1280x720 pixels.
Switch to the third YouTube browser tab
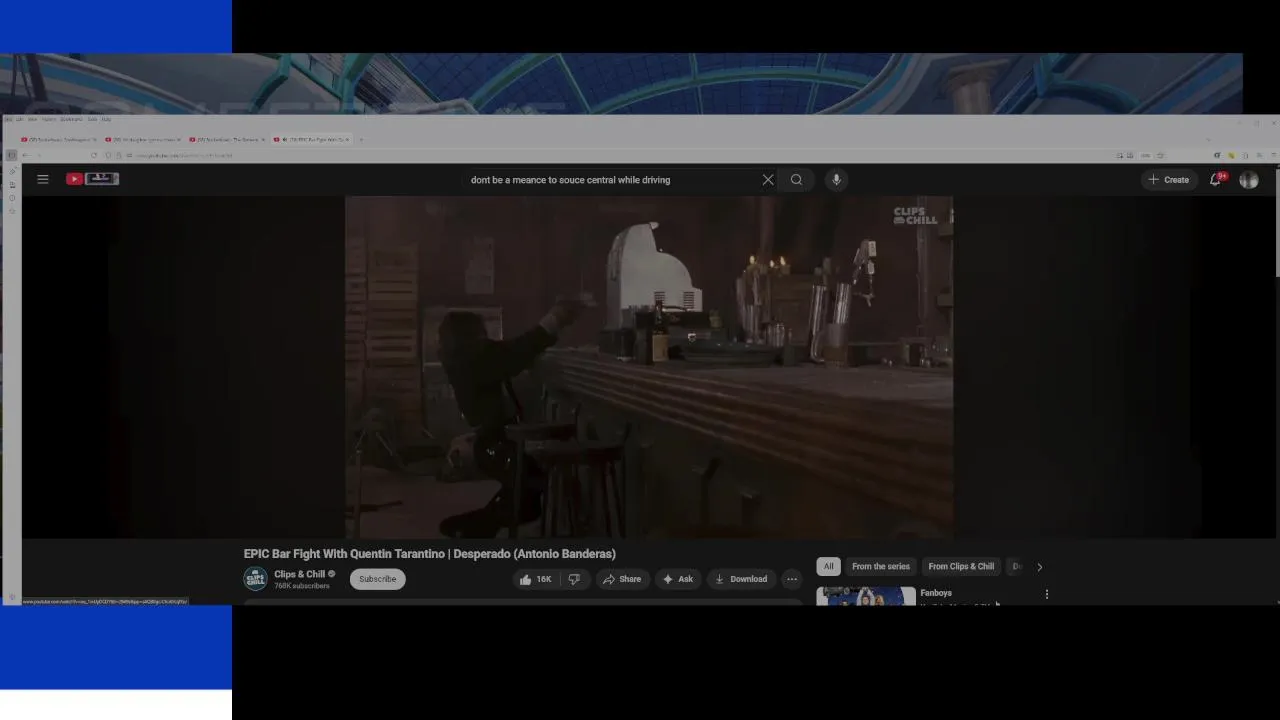226,140
